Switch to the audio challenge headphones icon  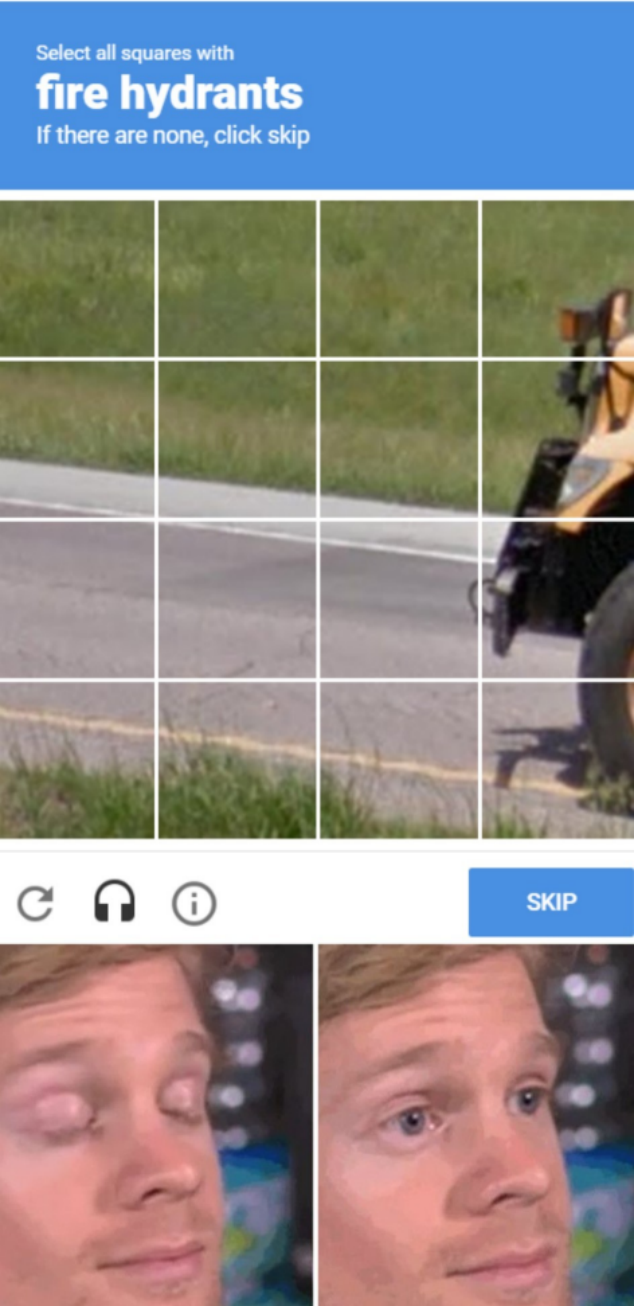click(114, 902)
